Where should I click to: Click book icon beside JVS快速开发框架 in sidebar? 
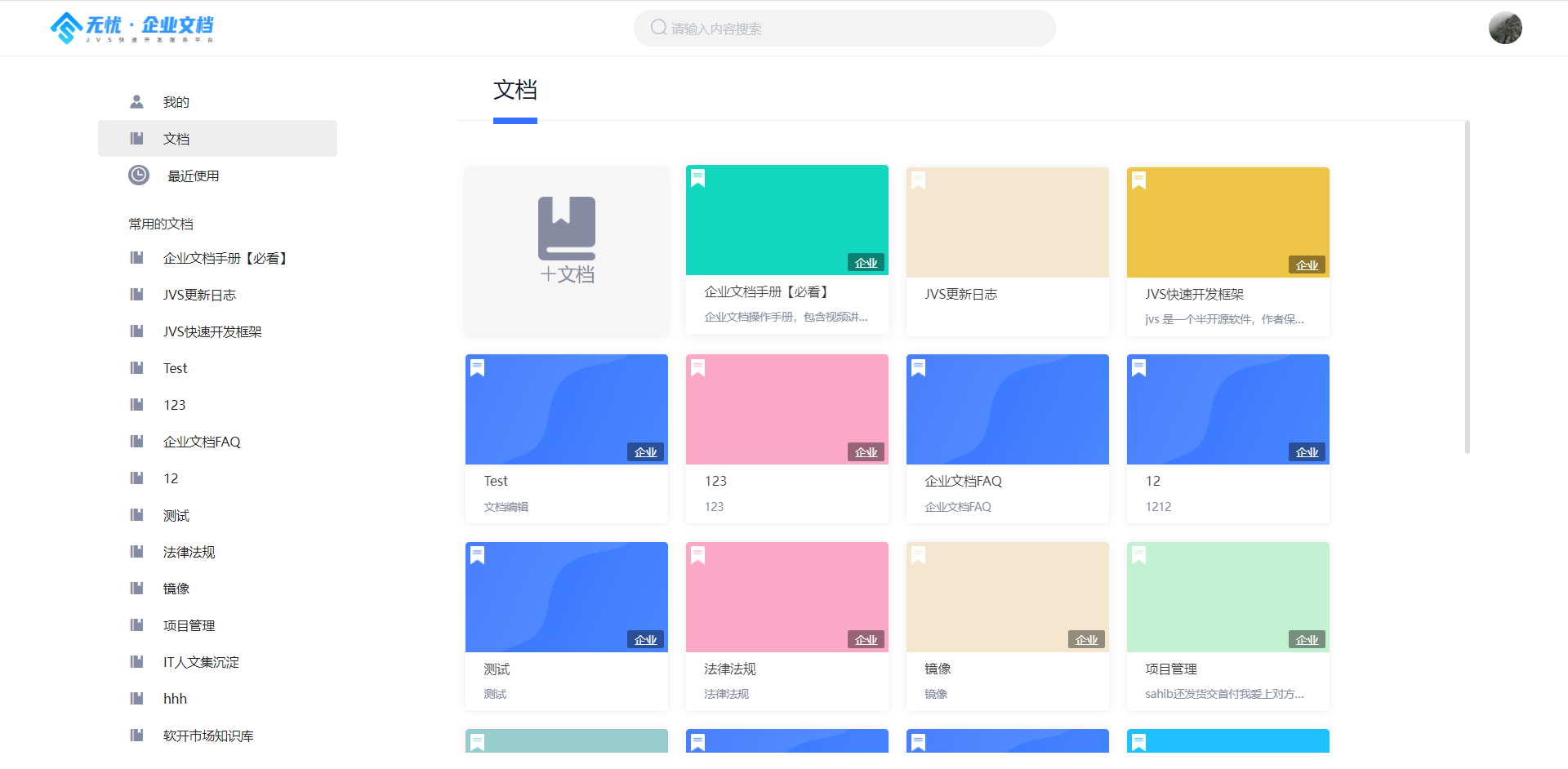click(136, 331)
